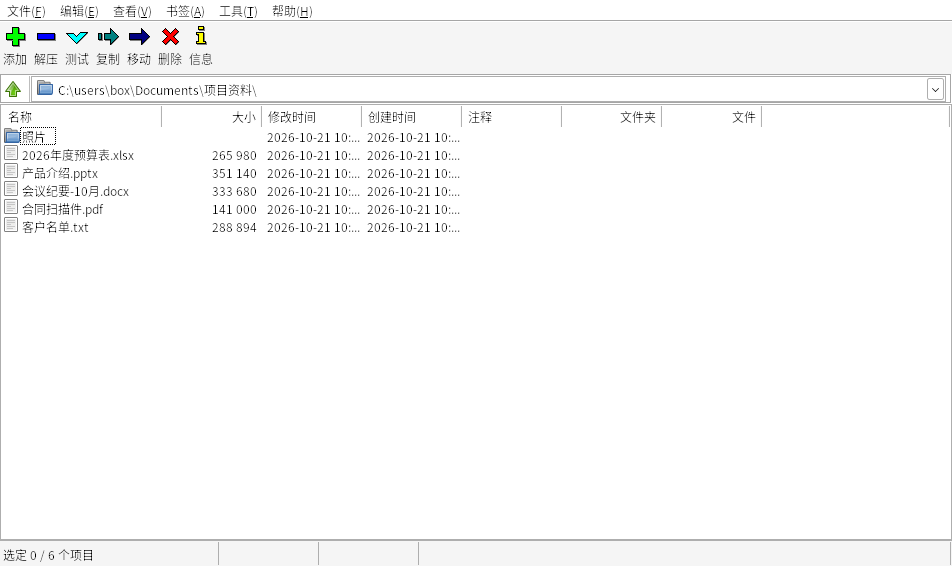Click the 注释 column header
This screenshot has width=952, height=566.
click(x=512, y=117)
